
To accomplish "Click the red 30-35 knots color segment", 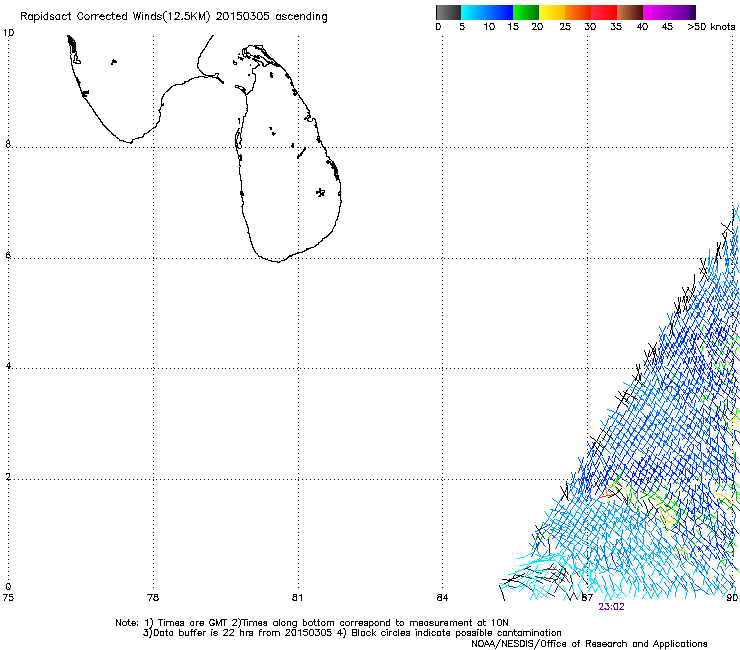I will (x=604, y=12).
